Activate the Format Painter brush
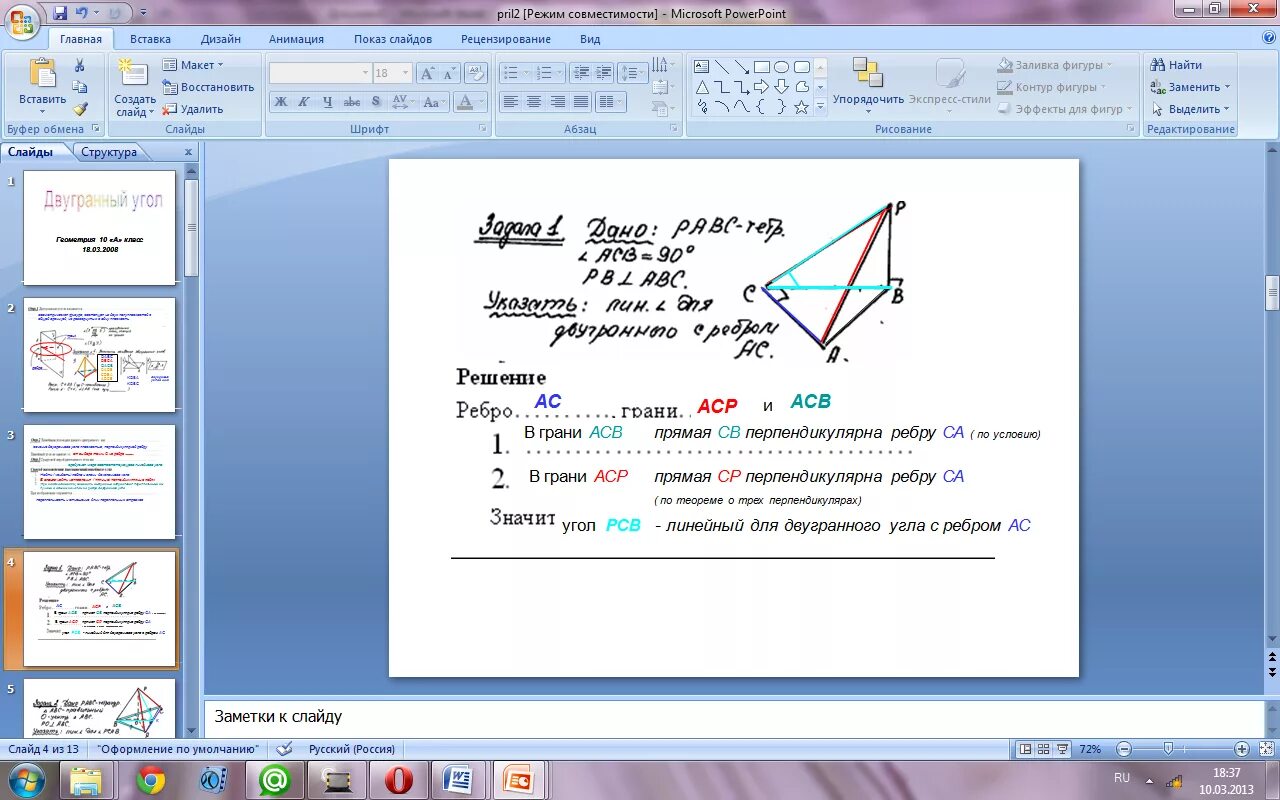 tap(80, 109)
